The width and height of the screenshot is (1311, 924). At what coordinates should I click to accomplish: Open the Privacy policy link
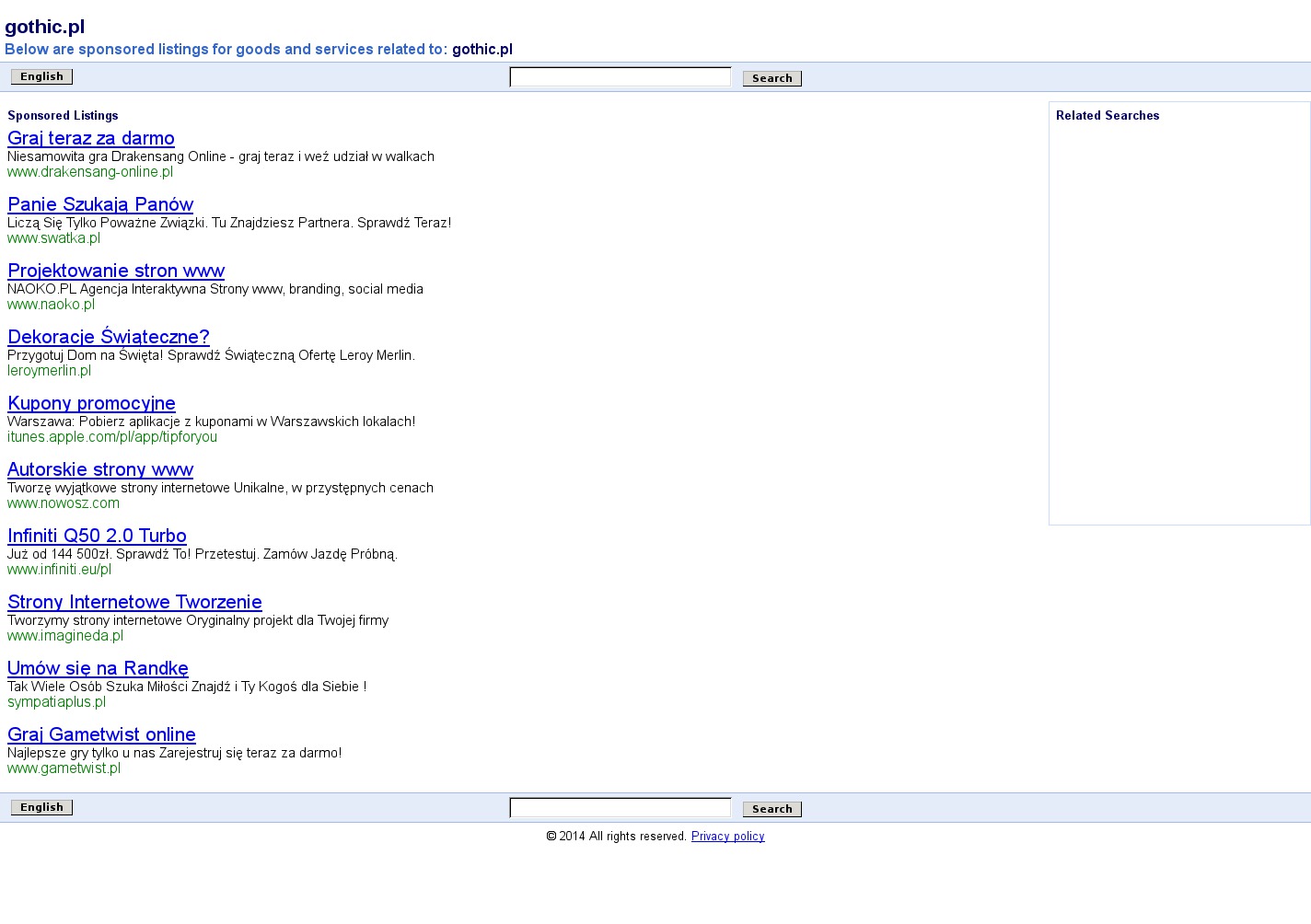pos(727,837)
